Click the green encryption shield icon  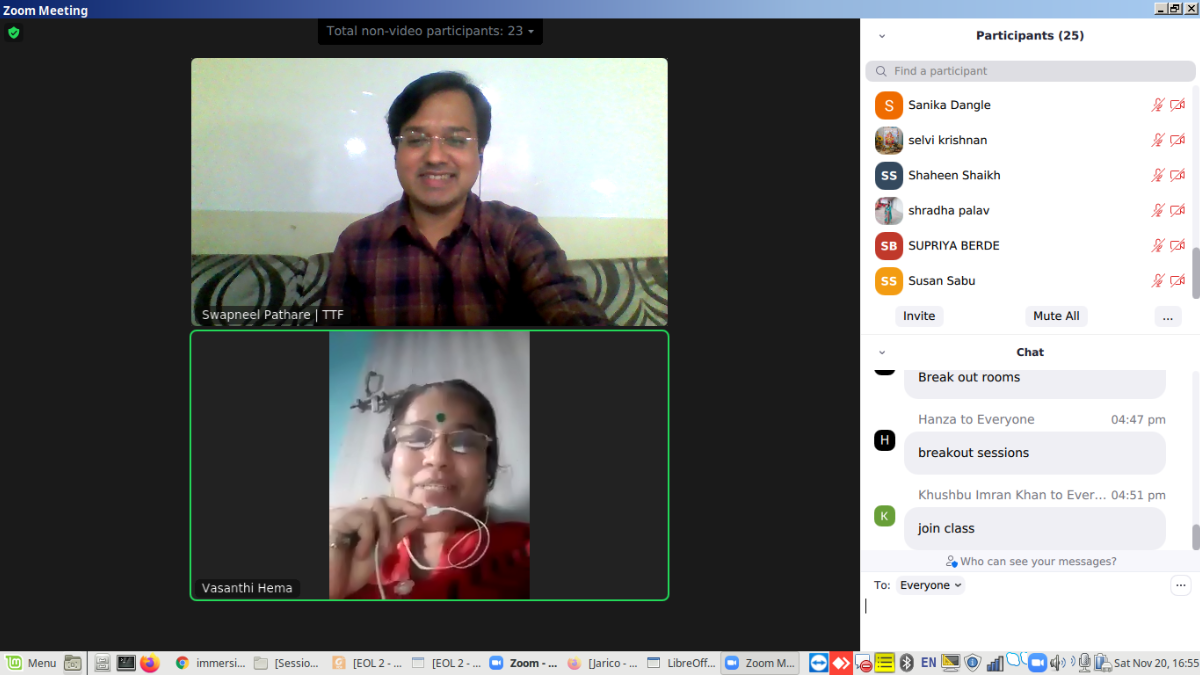click(13, 32)
